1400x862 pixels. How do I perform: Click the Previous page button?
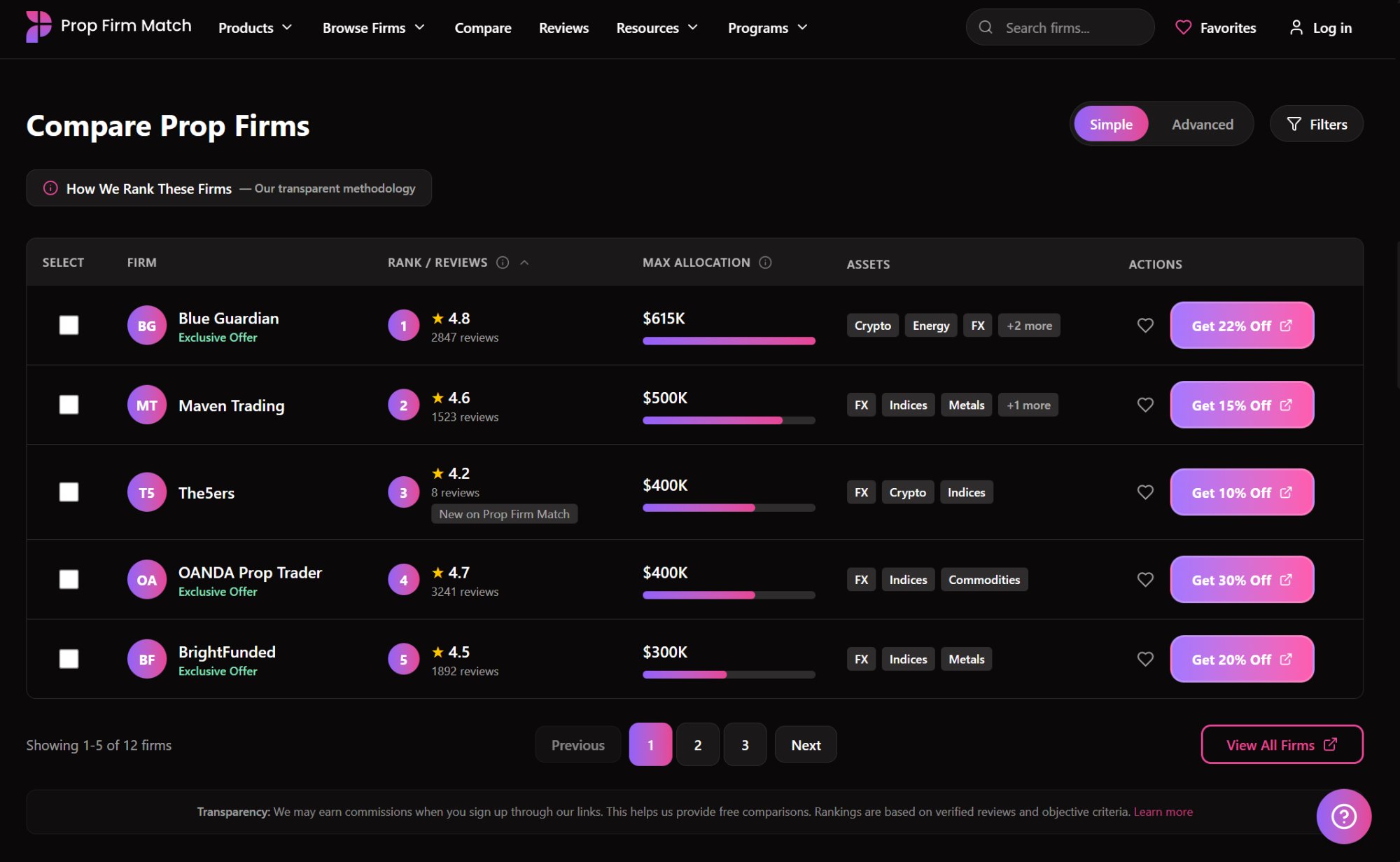[577, 744]
